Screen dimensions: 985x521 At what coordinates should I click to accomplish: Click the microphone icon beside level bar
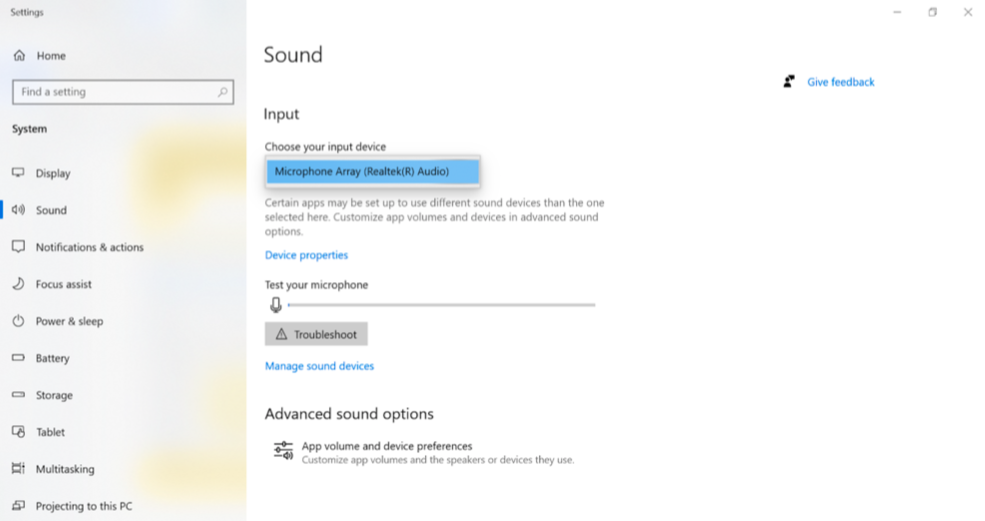coord(275,305)
